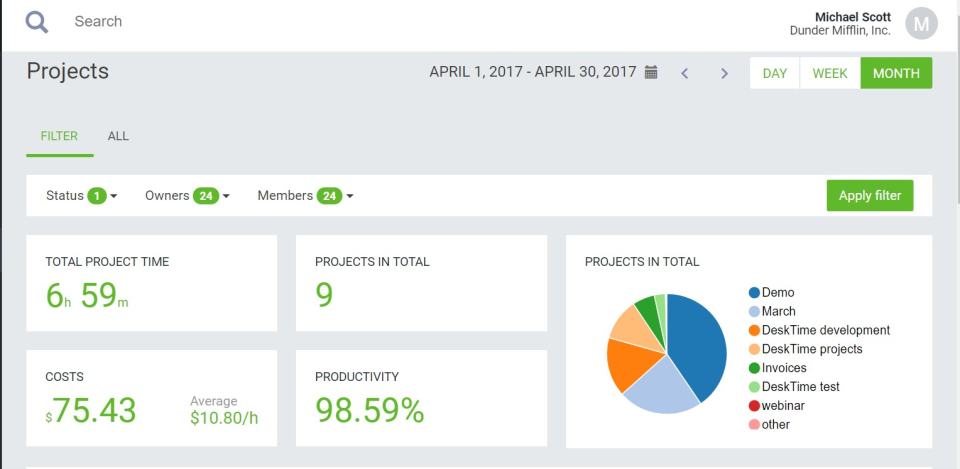Switch view to WEEK

coord(830,73)
